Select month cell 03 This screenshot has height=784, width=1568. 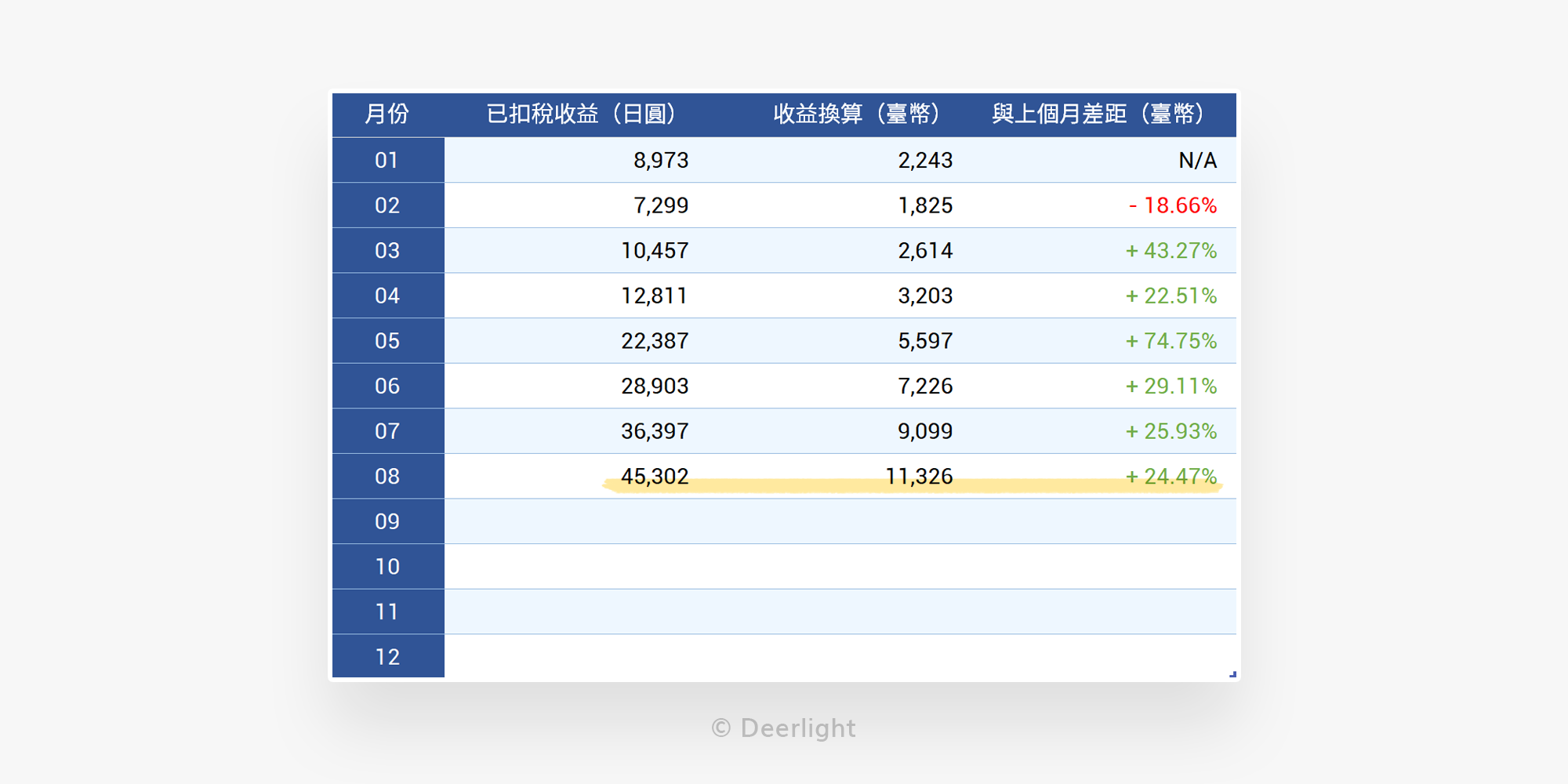pos(388,250)
